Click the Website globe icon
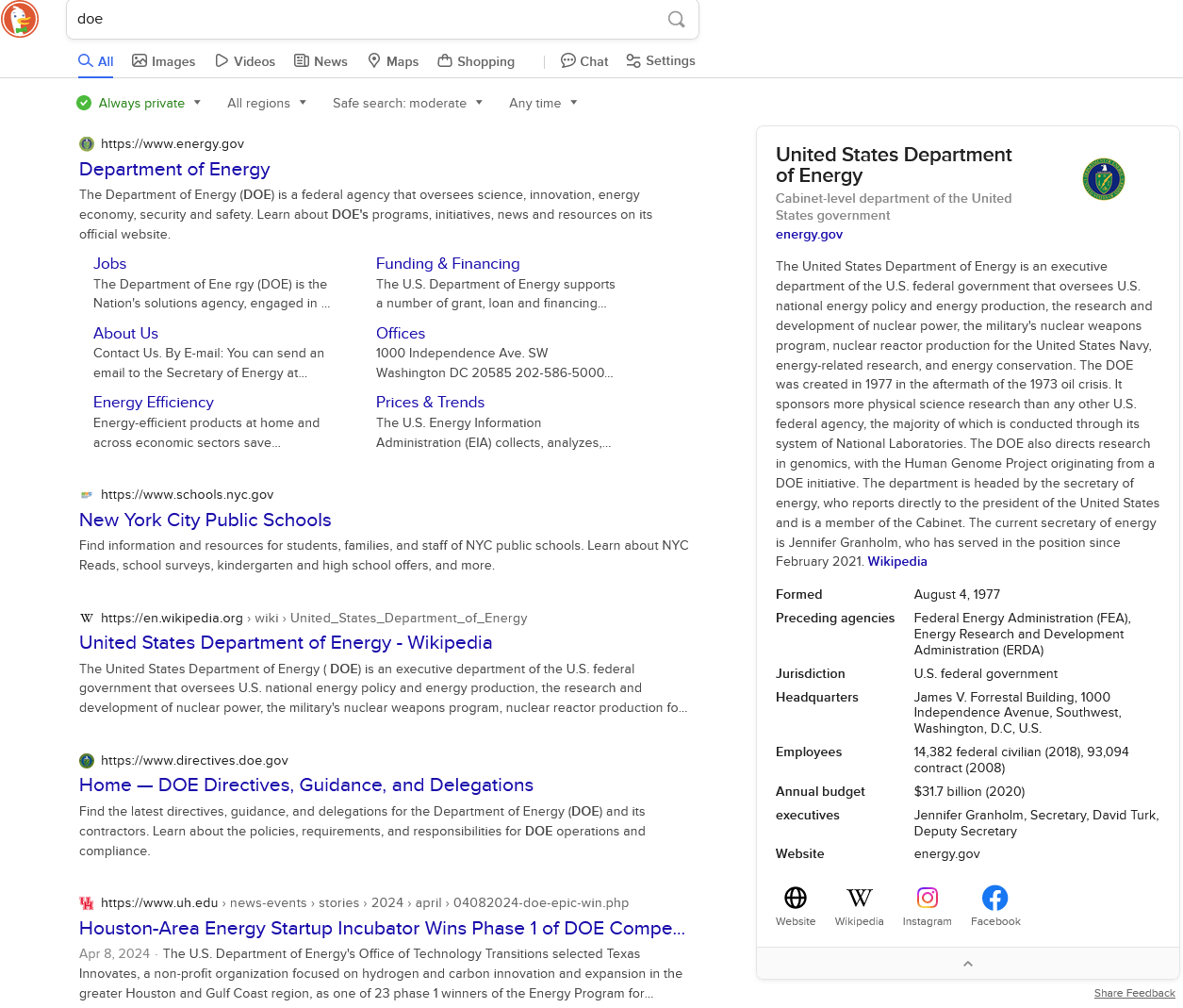The image size is (1183, 1008). 796,898
